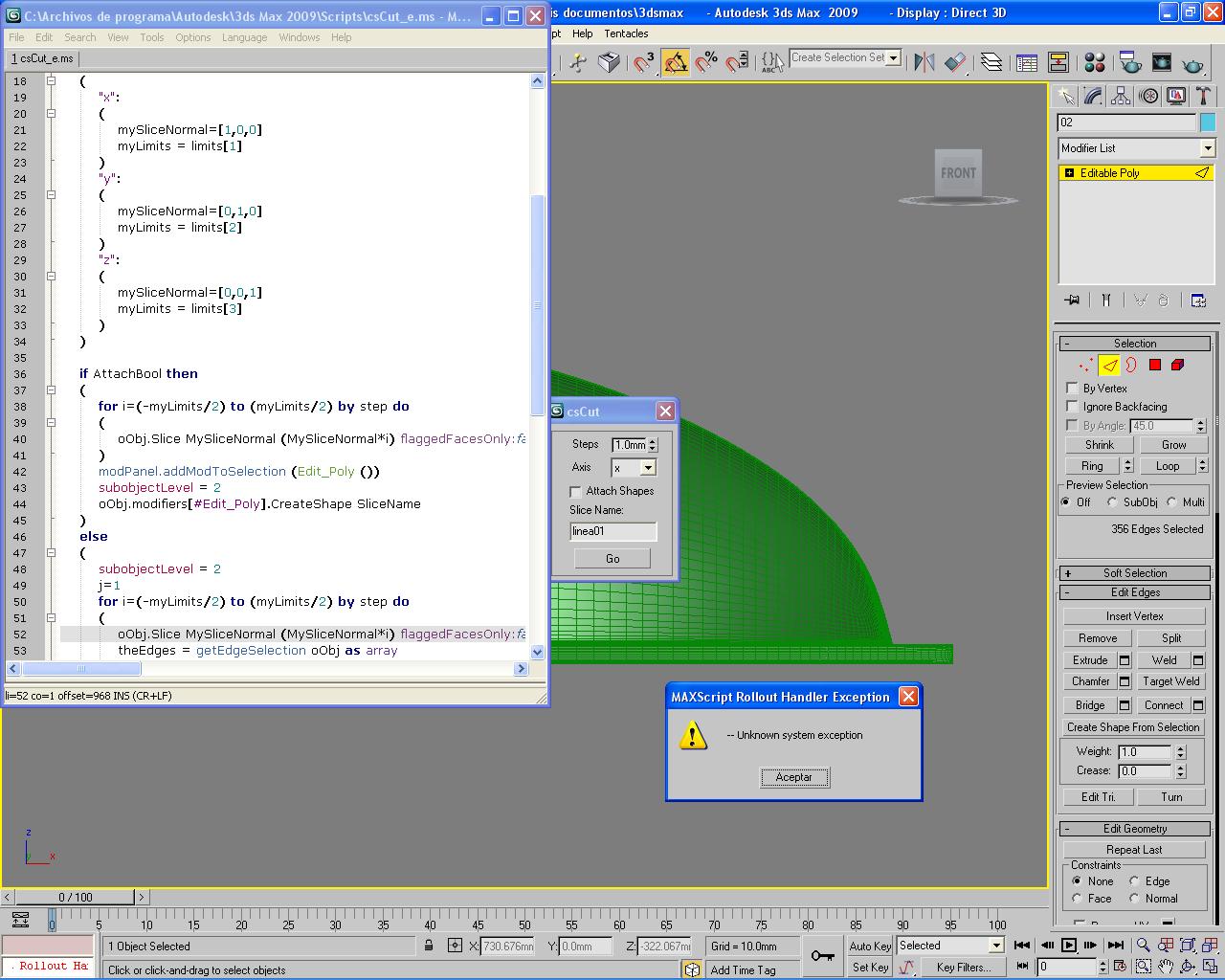1225x980 pixels.
Task: Select Edge sub-object level
Action: 1109,365
